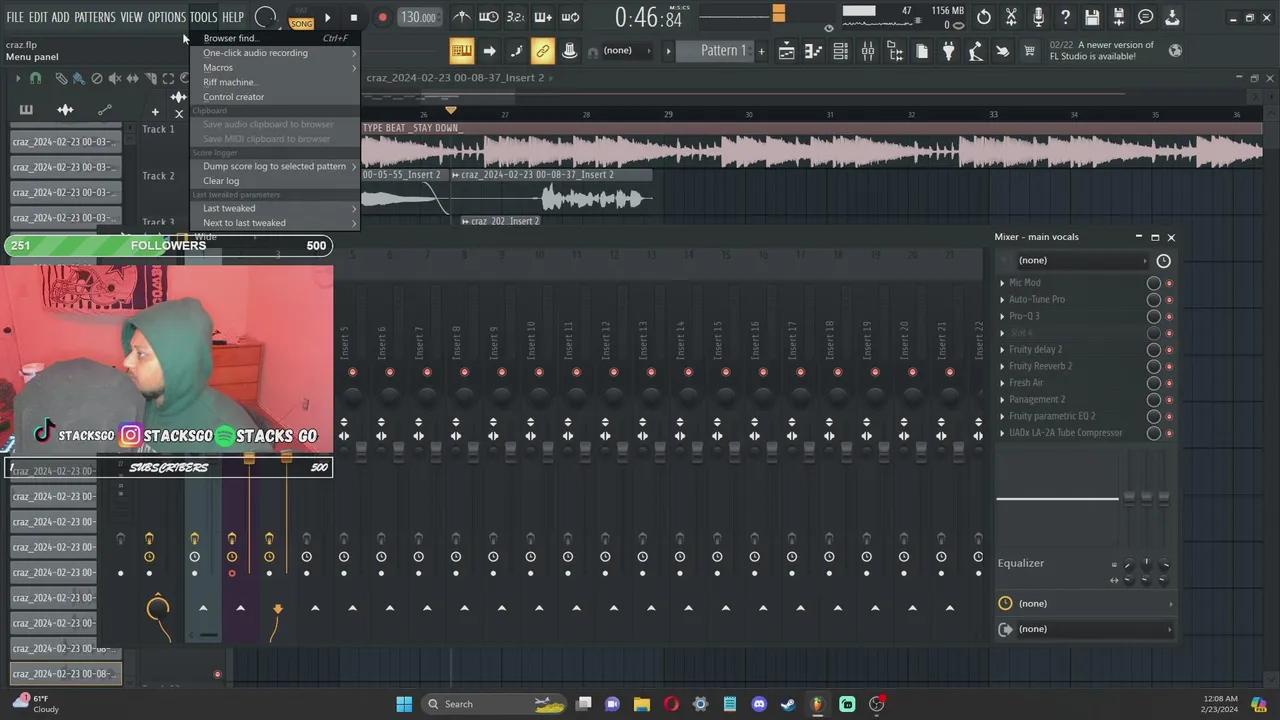Image resolution: width=1280 pixels, height=720 pixels.
Task: Select Riff machine menu entry
Action: (x=274, y=82)
